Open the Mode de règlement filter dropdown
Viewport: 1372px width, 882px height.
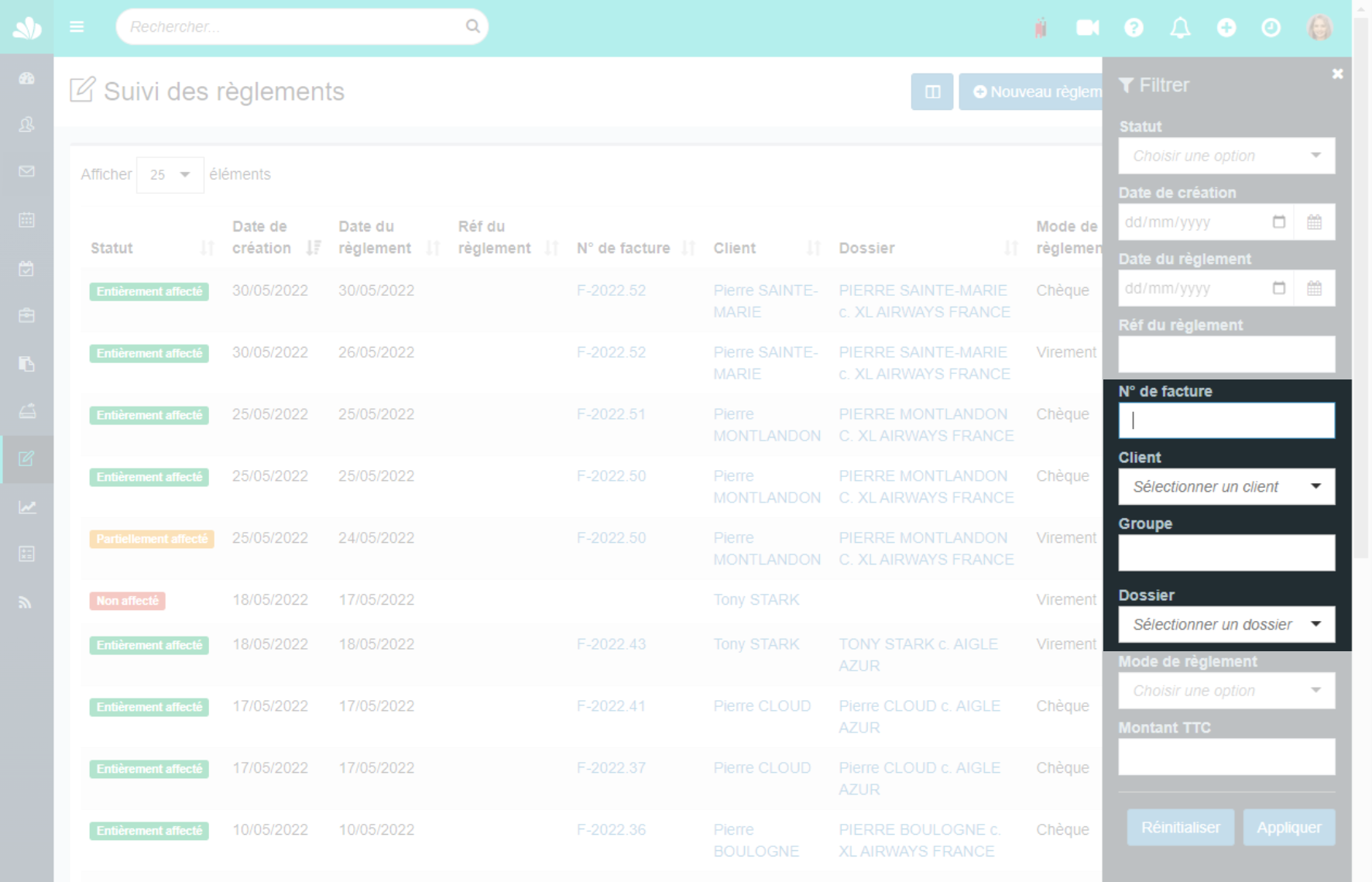1226,691
